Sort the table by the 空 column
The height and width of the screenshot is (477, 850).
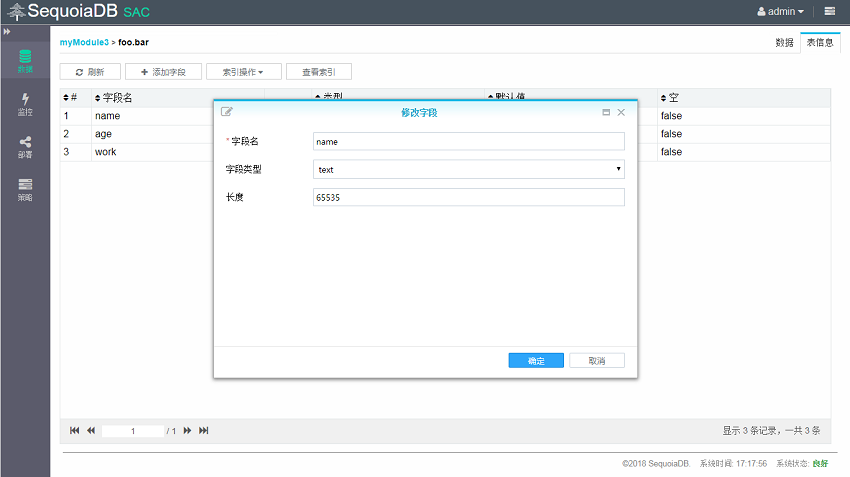(x=670, y=98)
